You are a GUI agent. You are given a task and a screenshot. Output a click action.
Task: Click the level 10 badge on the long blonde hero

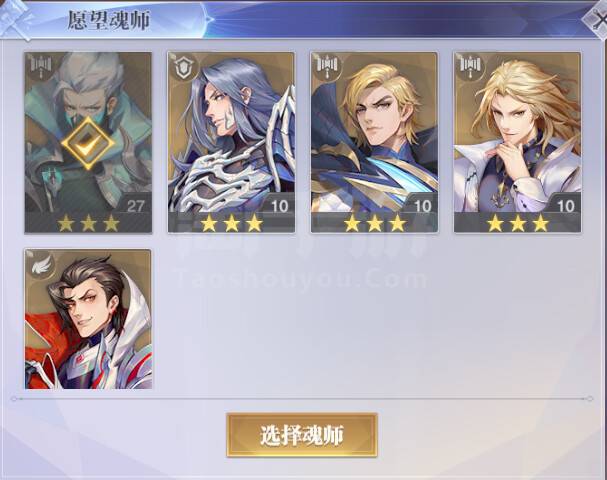tap(565, 206)
